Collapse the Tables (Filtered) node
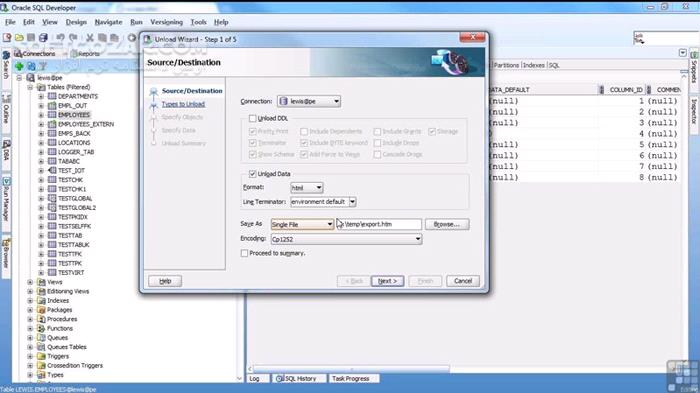700x393 pixels. pos(30,87)
